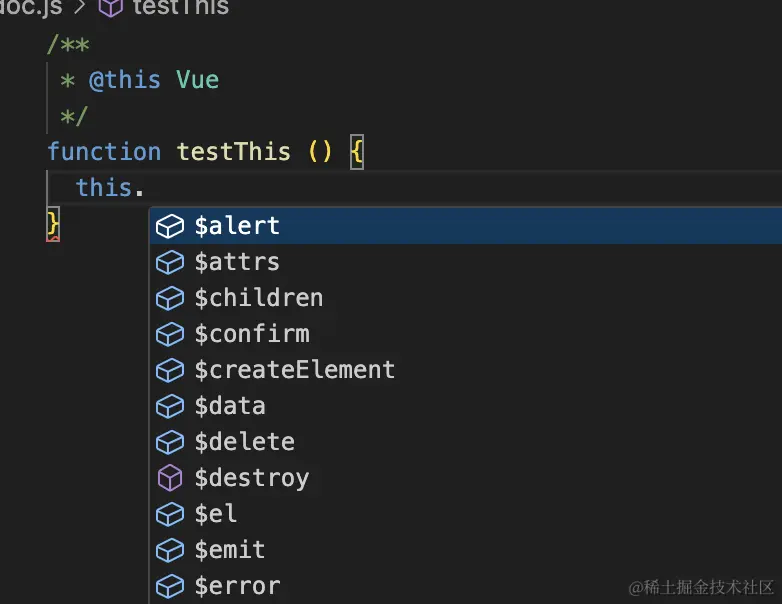The image size is (782, 604).
Task: Click the purple method icon beside $destroy
Action: (x=170, y=478)
